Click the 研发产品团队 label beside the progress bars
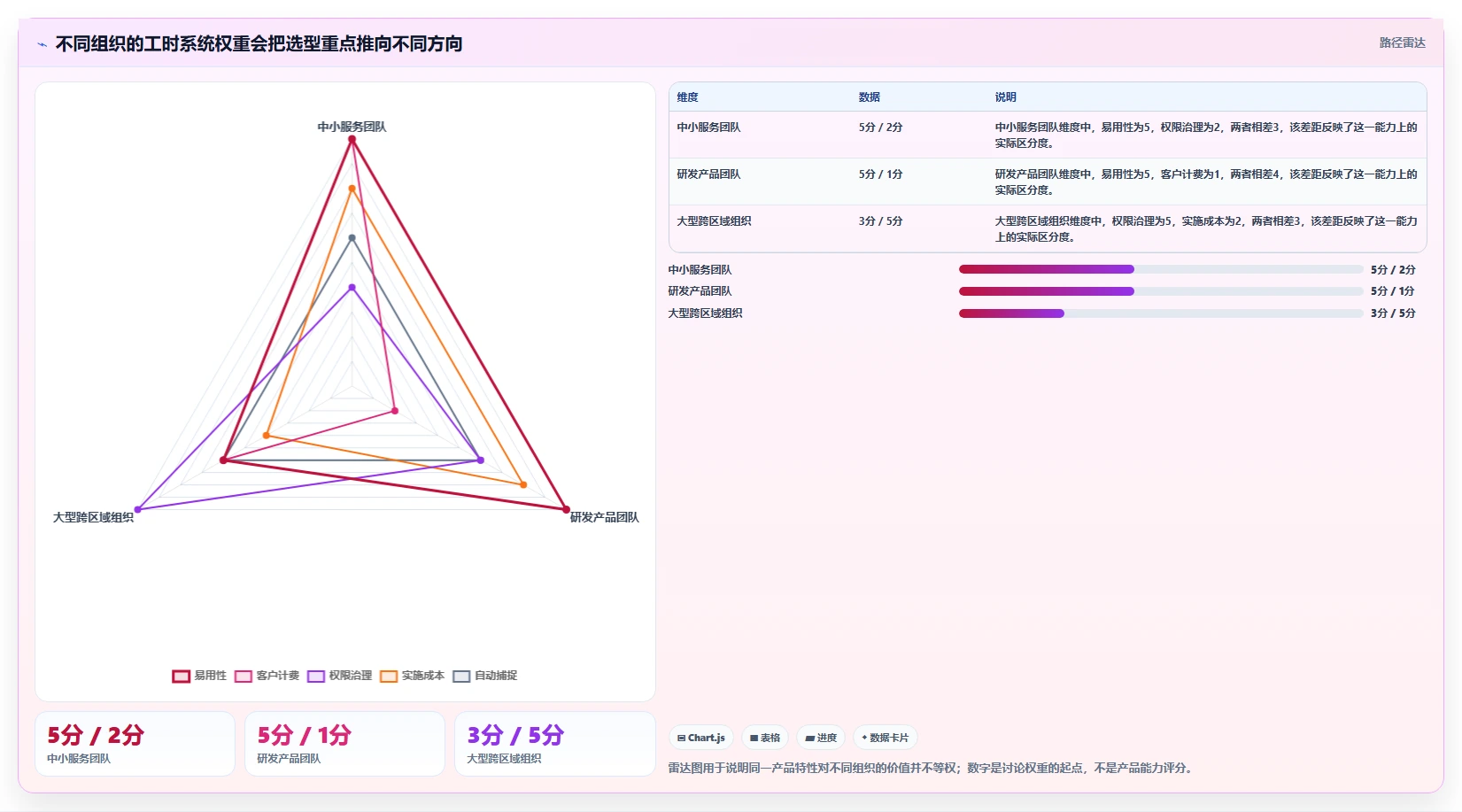 (700, 291)
